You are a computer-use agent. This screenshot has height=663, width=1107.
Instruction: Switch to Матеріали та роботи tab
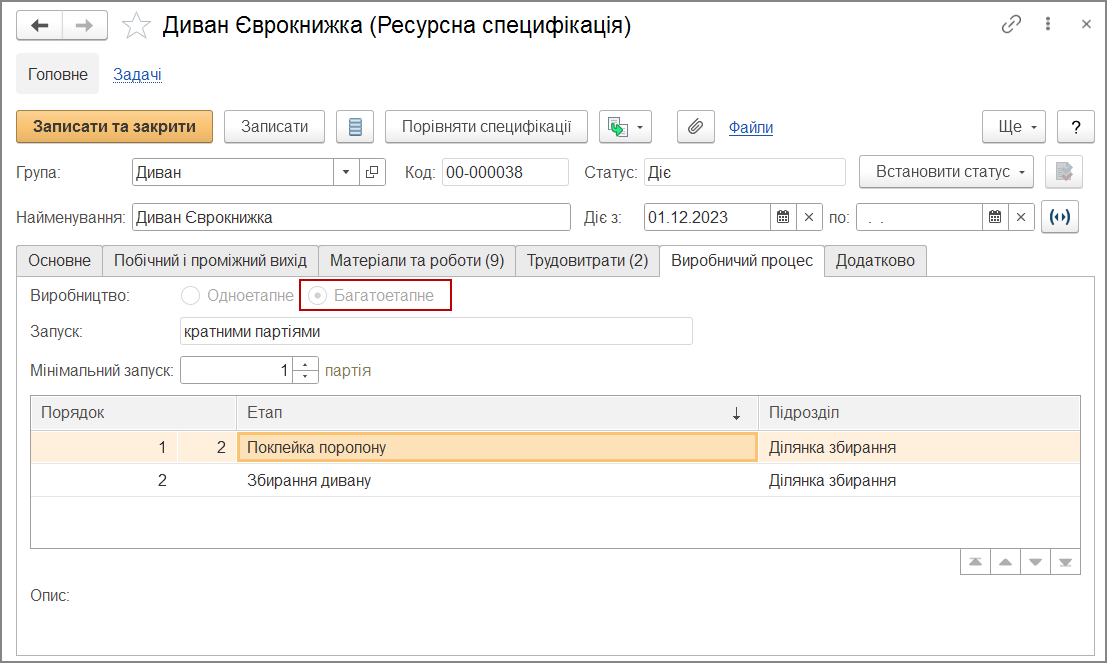pos(417,260)
